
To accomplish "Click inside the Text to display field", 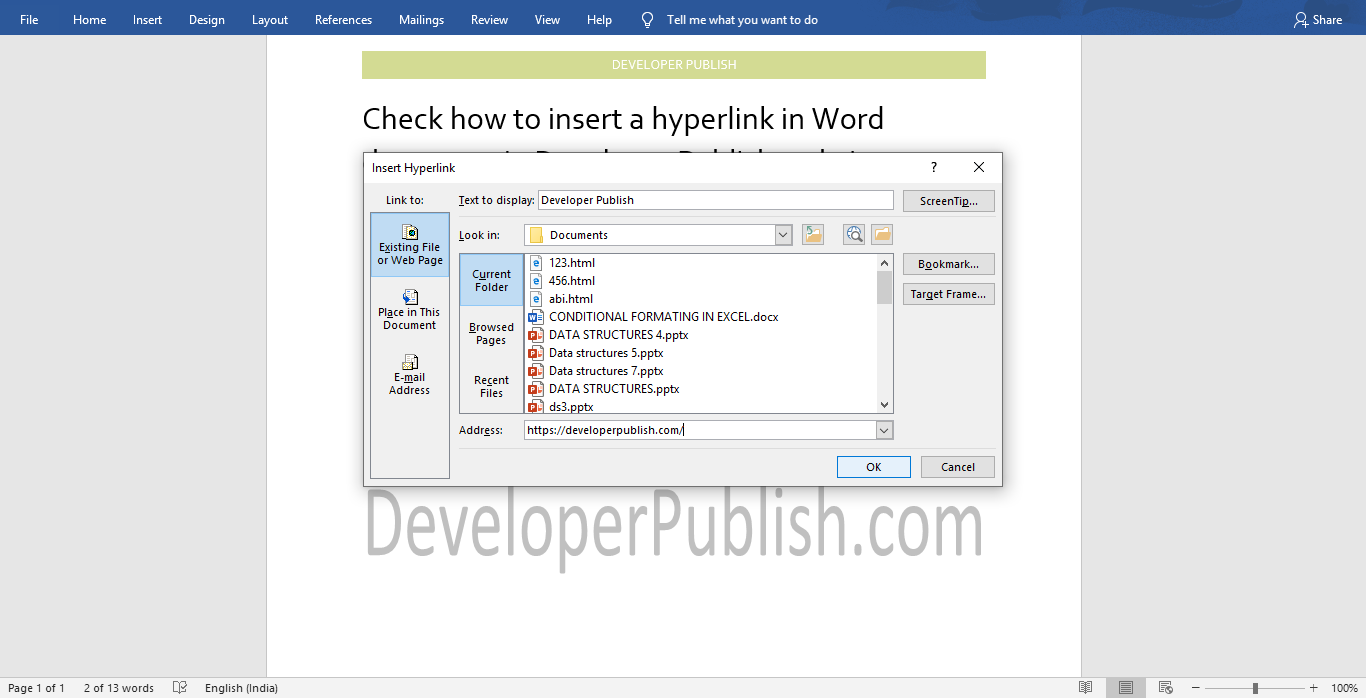I will tap(715, 199).
